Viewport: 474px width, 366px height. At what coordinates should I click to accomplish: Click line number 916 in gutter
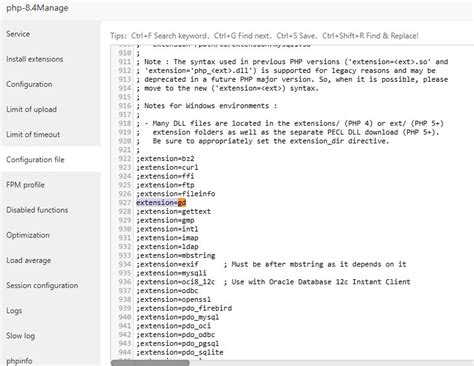(125, 106)
